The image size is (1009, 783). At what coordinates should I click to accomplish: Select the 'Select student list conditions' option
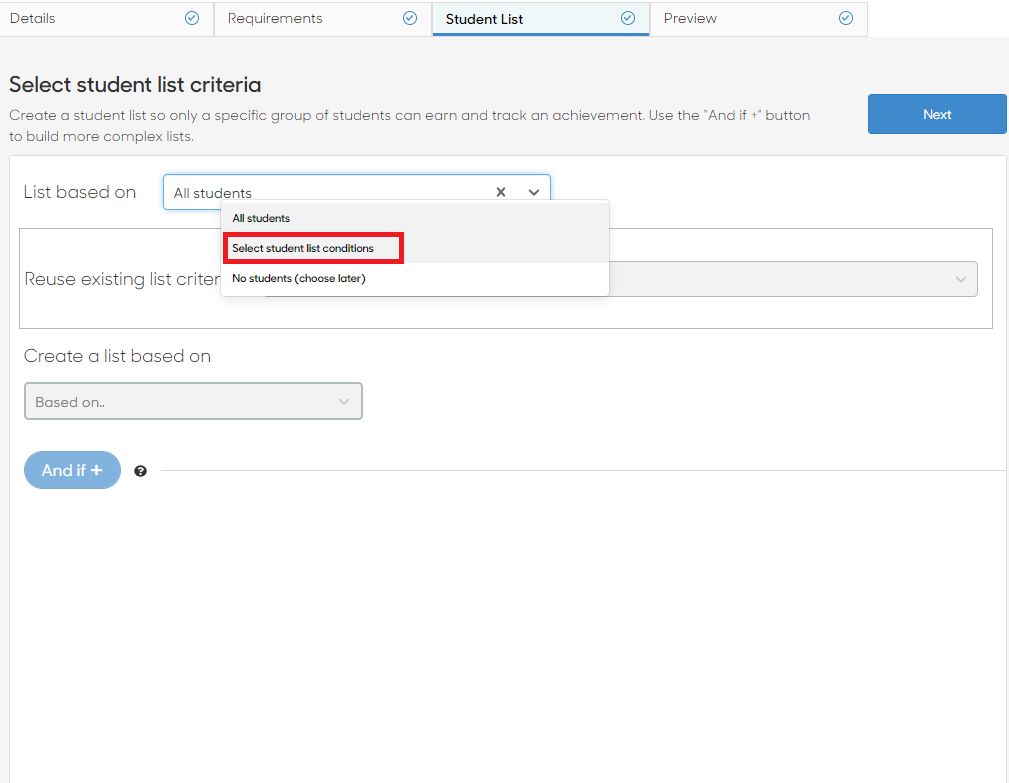click(414, 248)
